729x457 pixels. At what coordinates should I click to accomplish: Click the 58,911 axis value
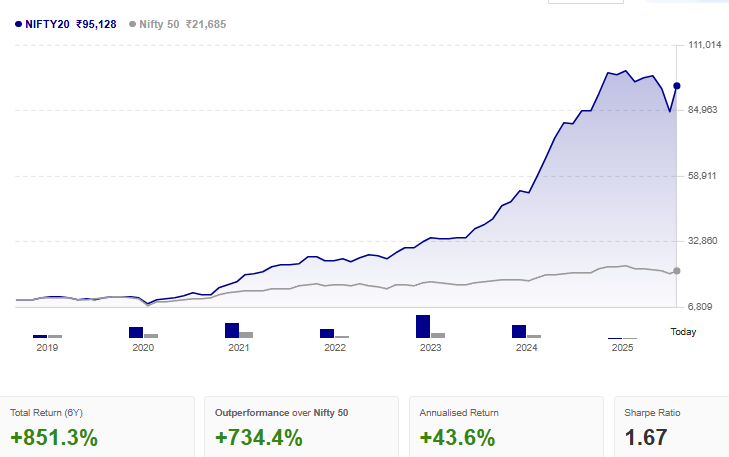coord(702,176)
